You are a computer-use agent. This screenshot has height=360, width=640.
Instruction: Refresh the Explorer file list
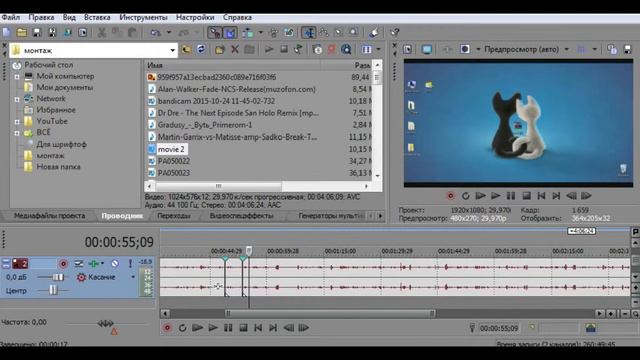(201, 50)
